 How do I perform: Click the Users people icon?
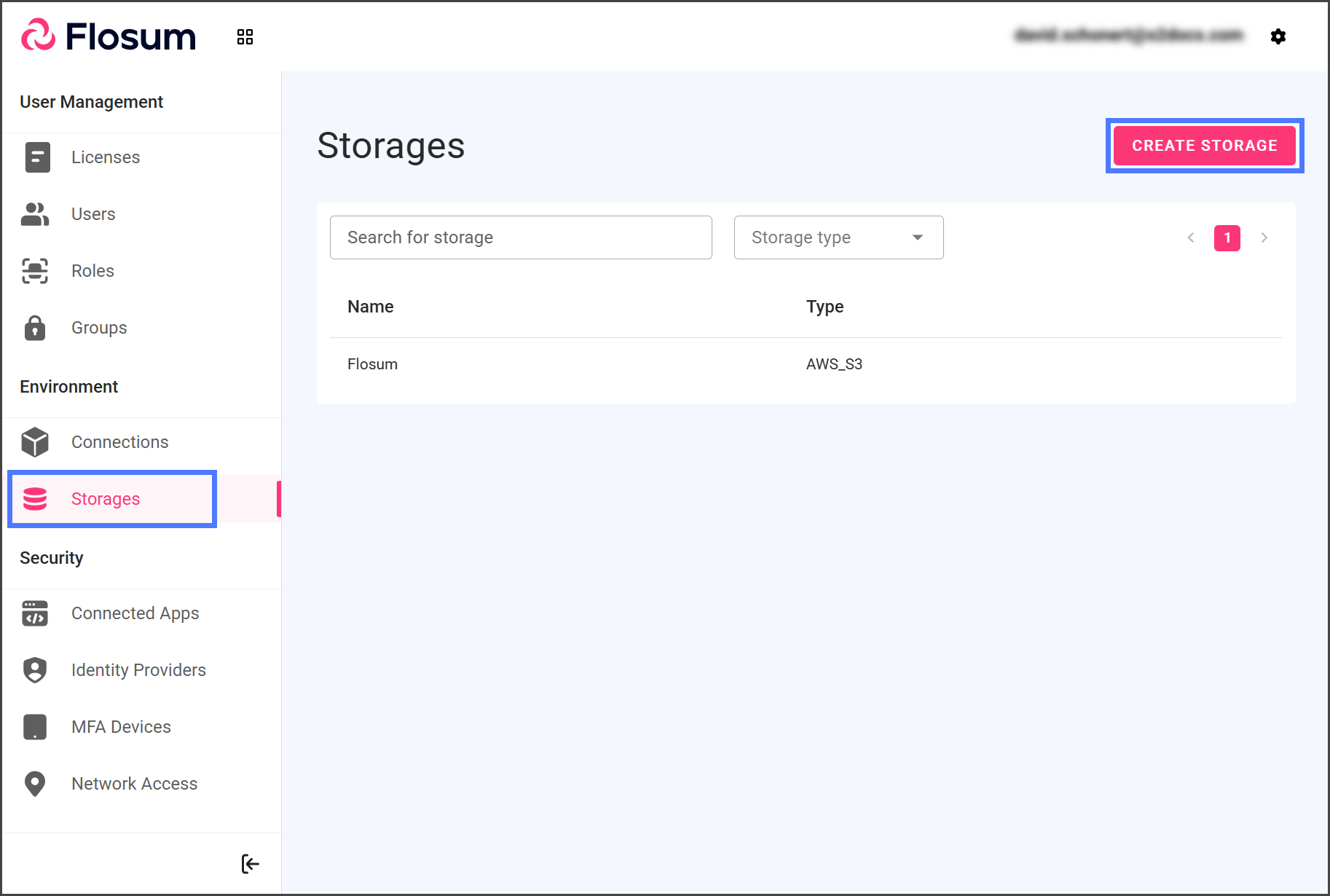(x=35, y=214)
